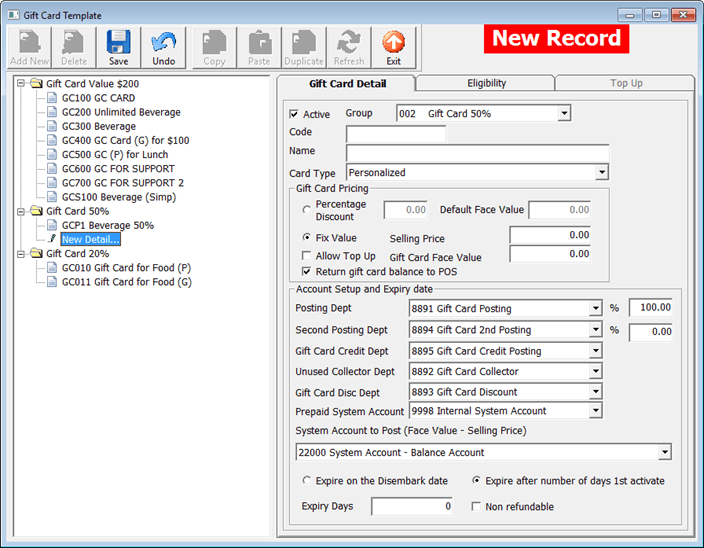Screen dimensions: 704x548
Task: Select GC500 GC (P) for Lunch
Action: 115,154
